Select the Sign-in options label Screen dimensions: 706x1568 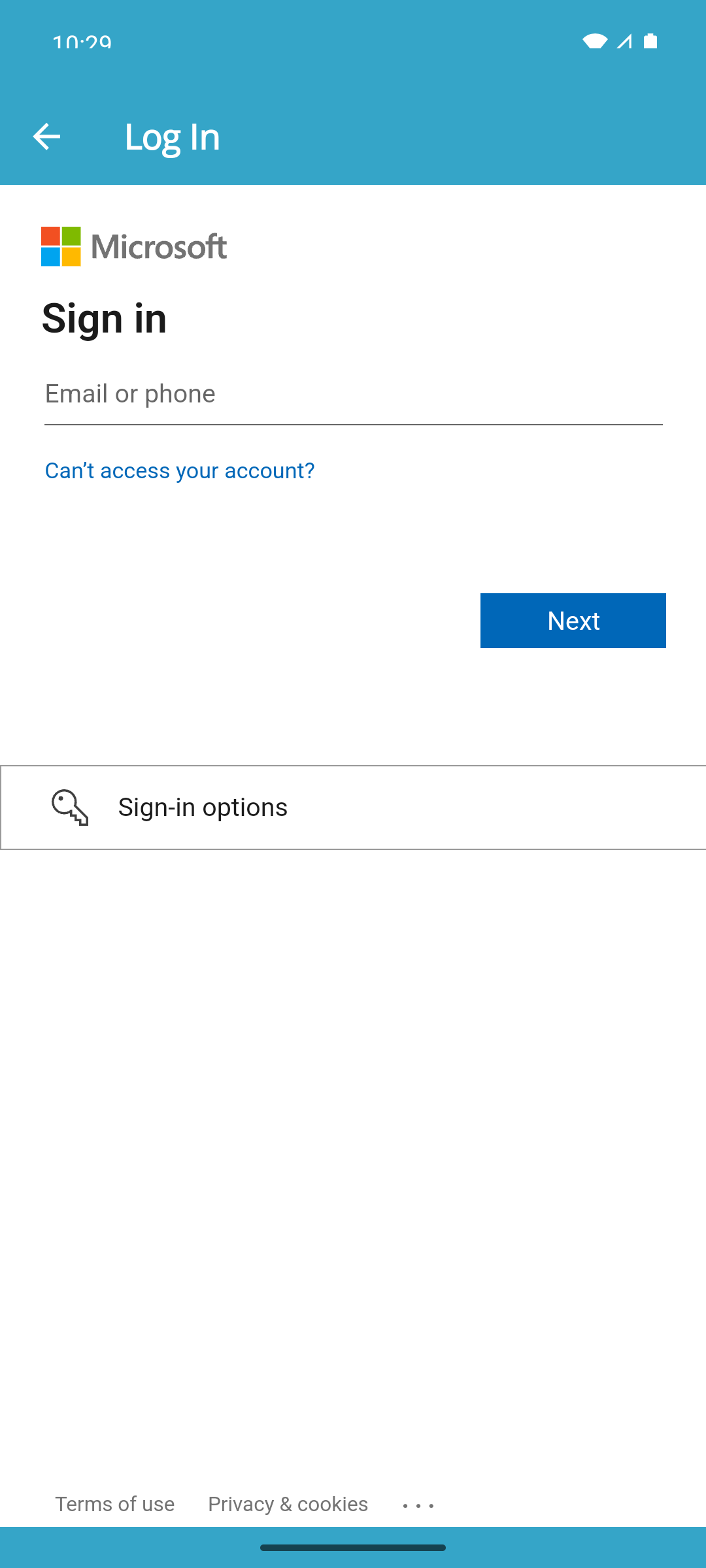click(203, 808)
